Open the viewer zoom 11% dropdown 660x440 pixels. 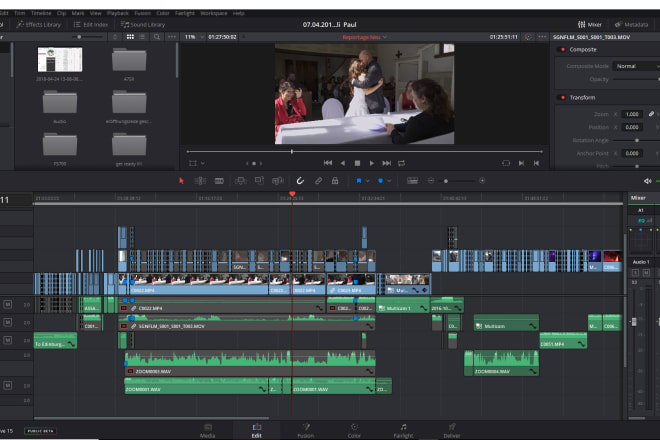(x=194, y=37)
